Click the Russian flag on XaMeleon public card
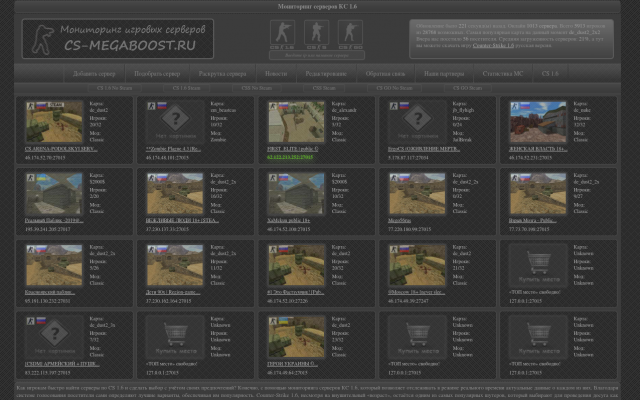 coord(283,178)
